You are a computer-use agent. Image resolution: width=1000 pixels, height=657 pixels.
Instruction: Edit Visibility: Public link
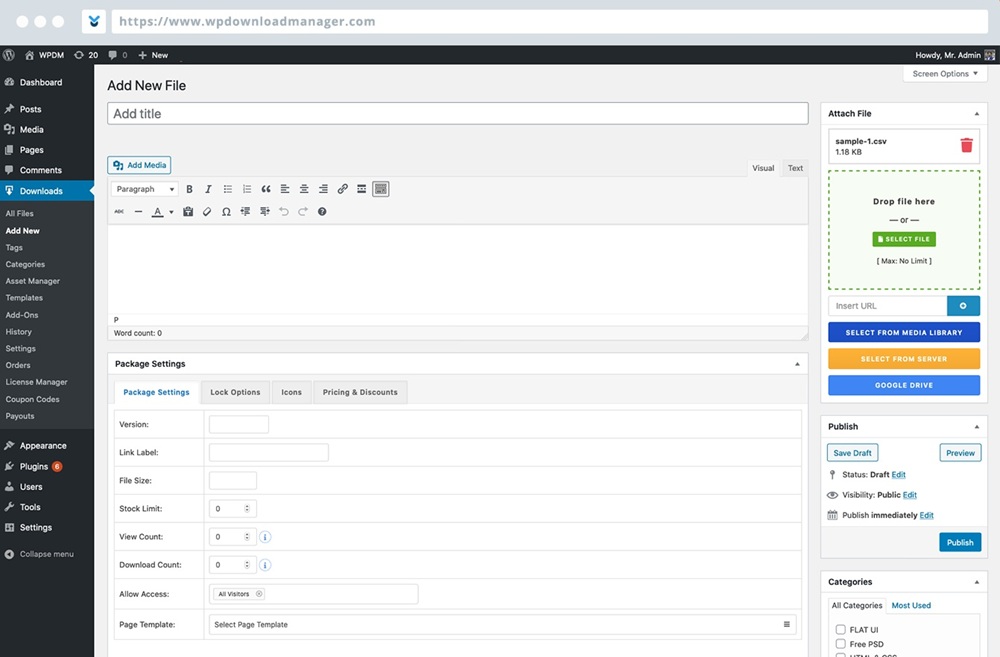pos(910,495)
